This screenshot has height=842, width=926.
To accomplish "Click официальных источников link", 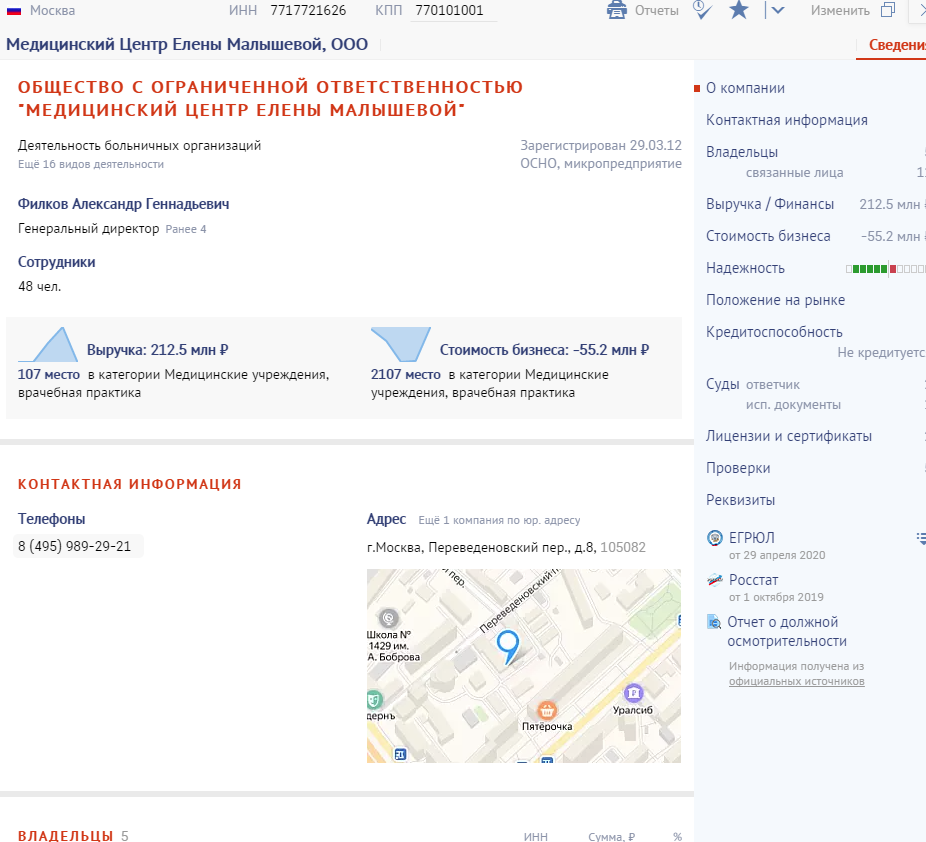I will pyautogui.click(x=796, y=681).
